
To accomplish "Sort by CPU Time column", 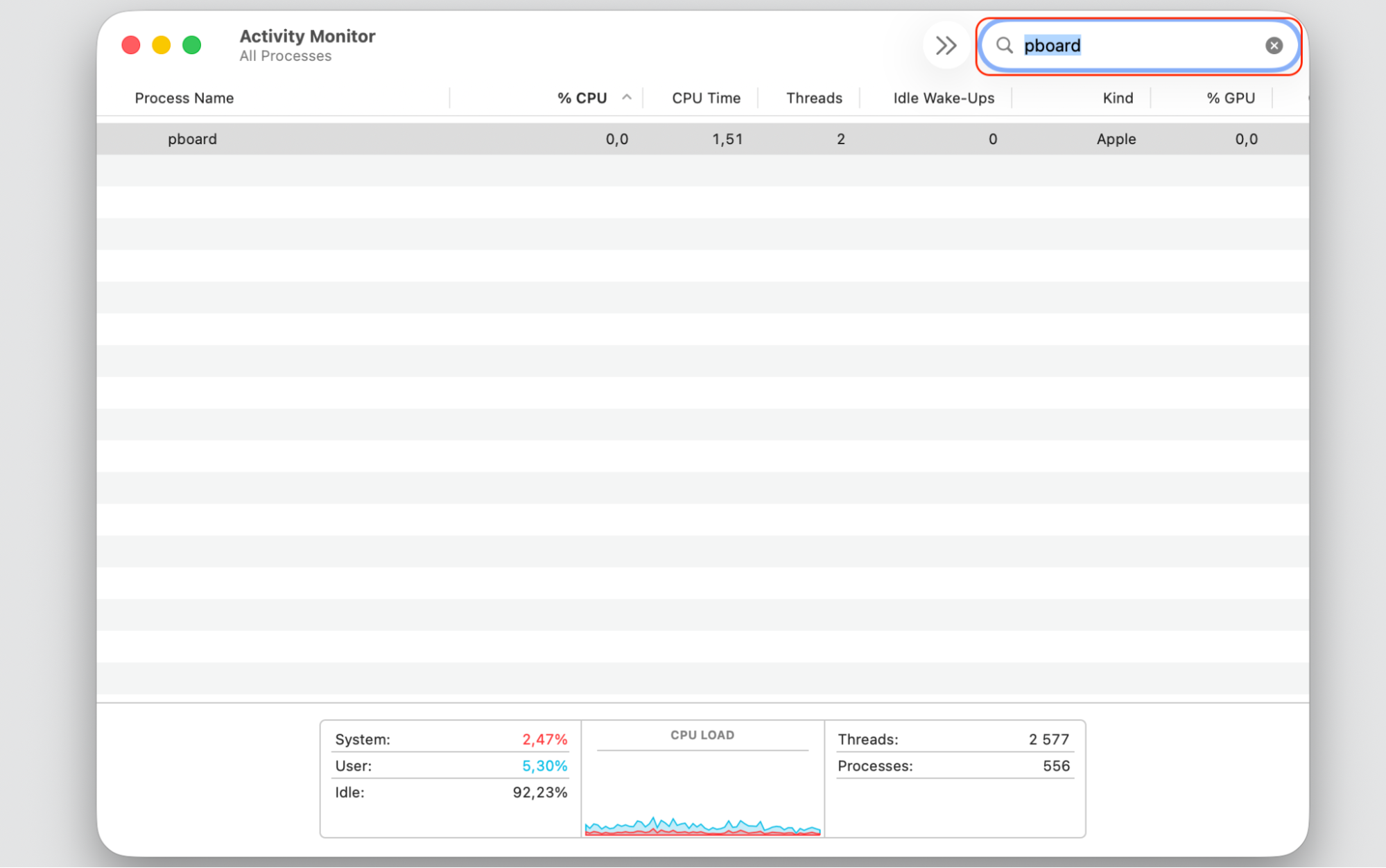I will tap(706, 98).
